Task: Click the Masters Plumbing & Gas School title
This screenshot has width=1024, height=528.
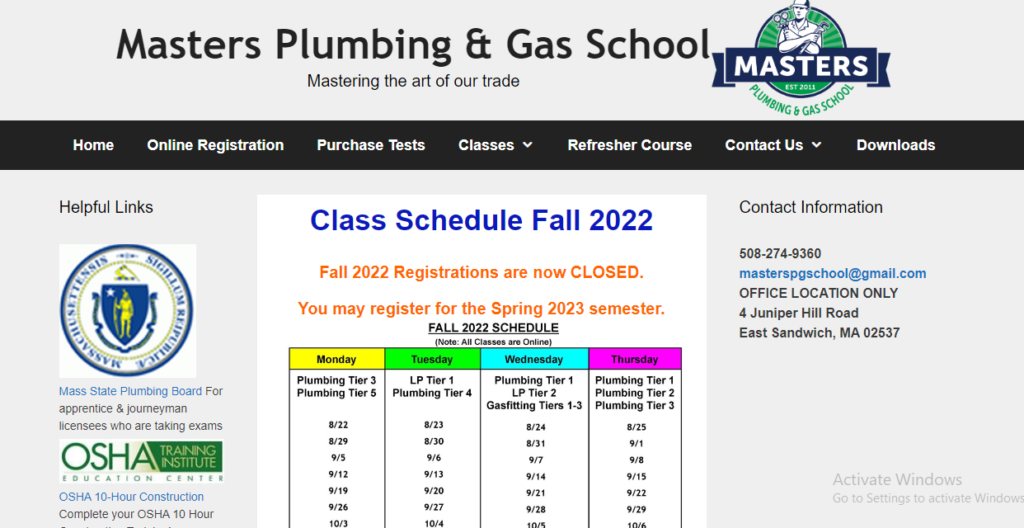Action: 413,45
